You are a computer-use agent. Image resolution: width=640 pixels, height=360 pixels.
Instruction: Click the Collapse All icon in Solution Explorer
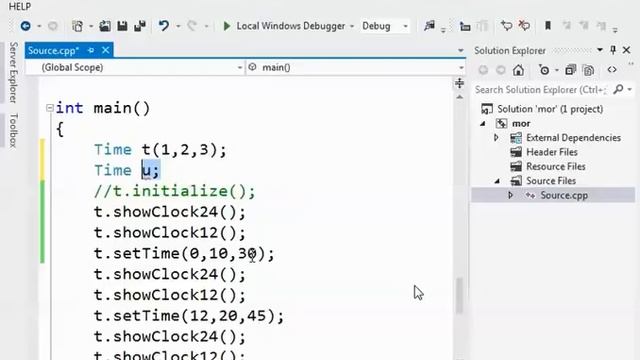click(570, 70)
